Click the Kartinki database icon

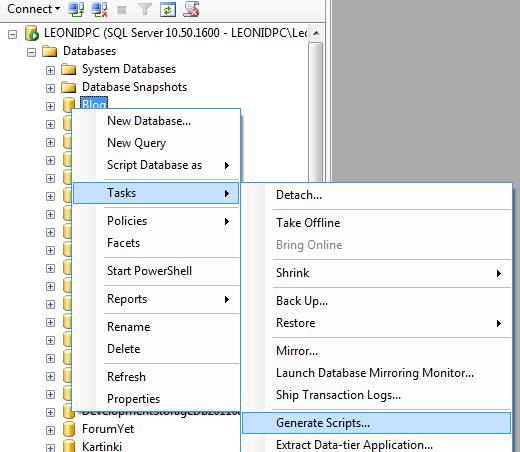69,446
